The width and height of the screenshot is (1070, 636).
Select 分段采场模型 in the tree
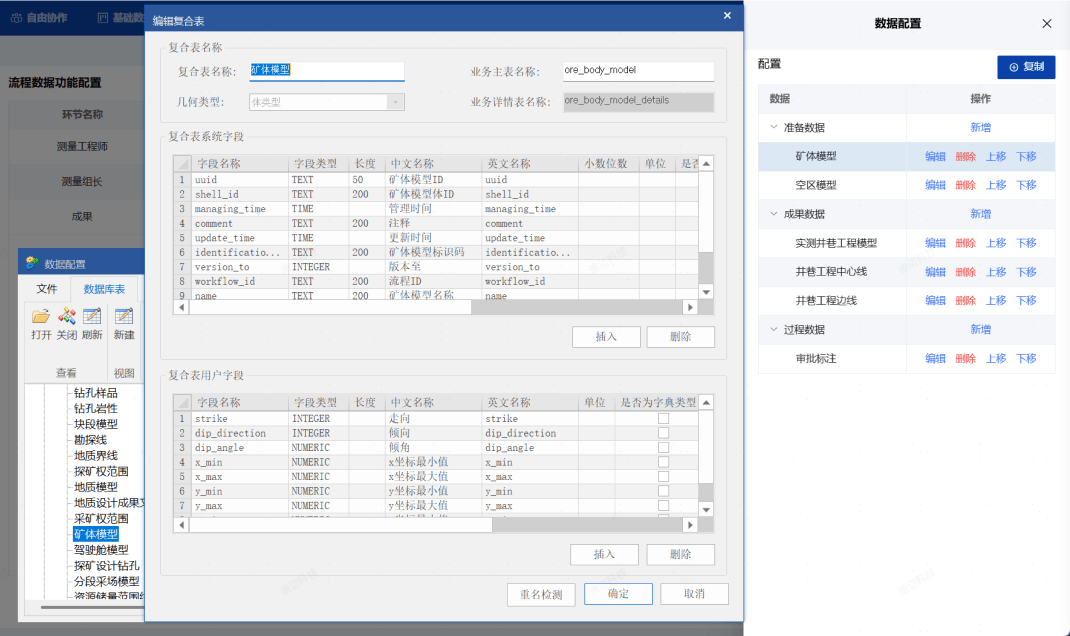pyautogui.click(x=106, y=581)
